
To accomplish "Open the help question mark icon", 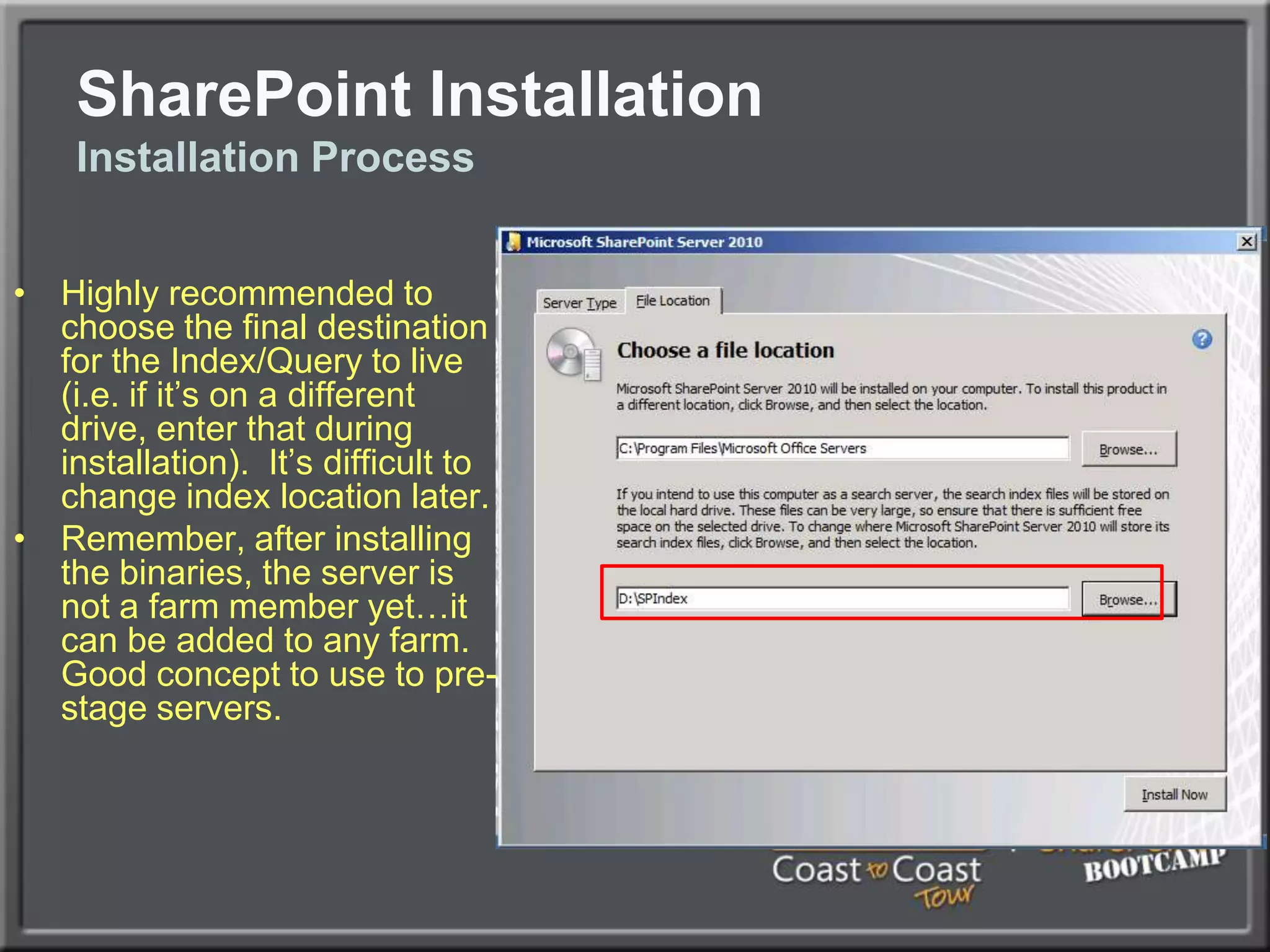I will [1202, 339].
